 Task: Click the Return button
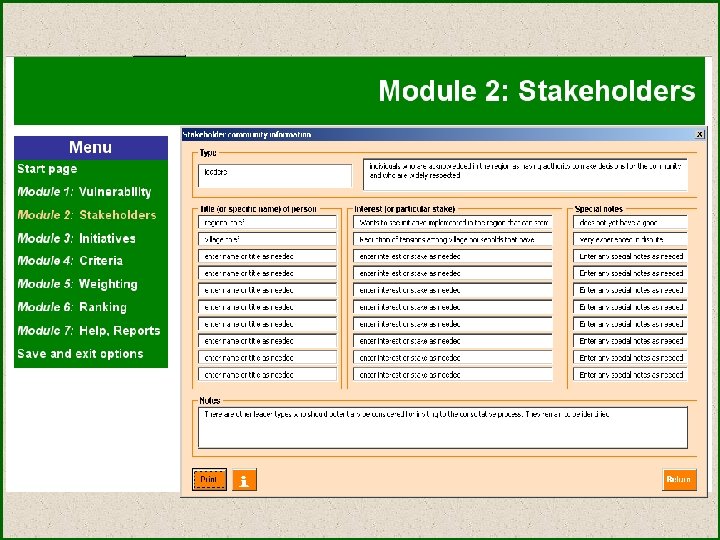[x=679, y=479]
